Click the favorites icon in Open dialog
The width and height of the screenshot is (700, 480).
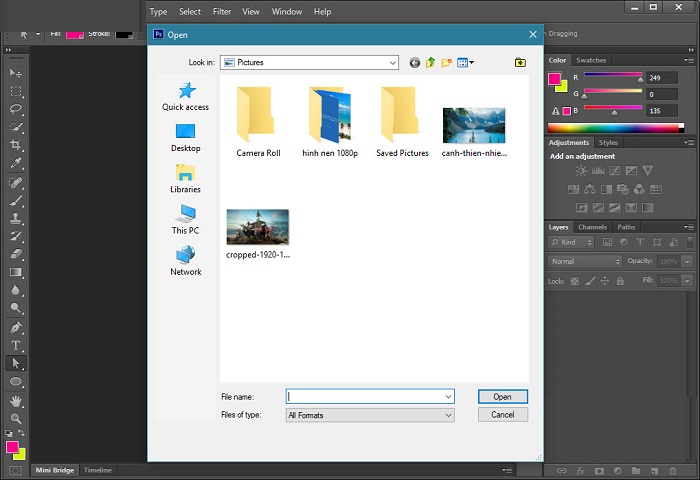coord(520,63)
